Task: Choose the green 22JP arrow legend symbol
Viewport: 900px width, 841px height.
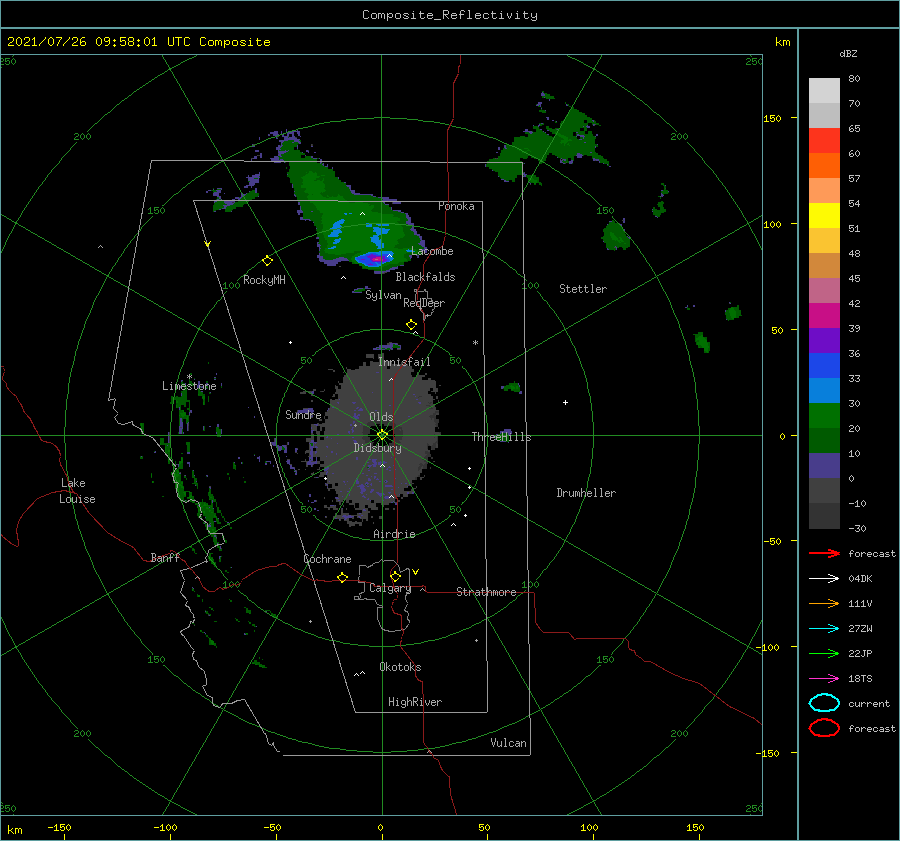Action: click(x=824, y=653)
